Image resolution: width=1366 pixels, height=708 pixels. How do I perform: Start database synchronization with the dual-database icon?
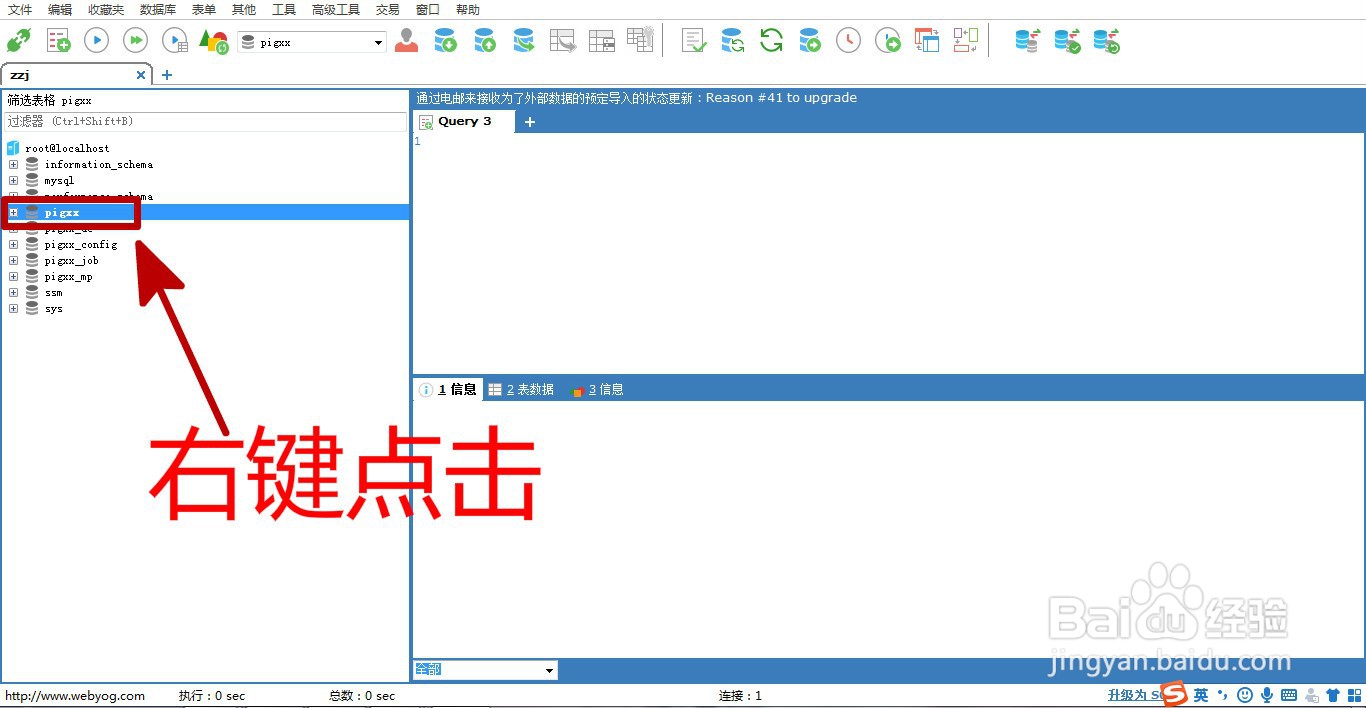(1027, 40)
